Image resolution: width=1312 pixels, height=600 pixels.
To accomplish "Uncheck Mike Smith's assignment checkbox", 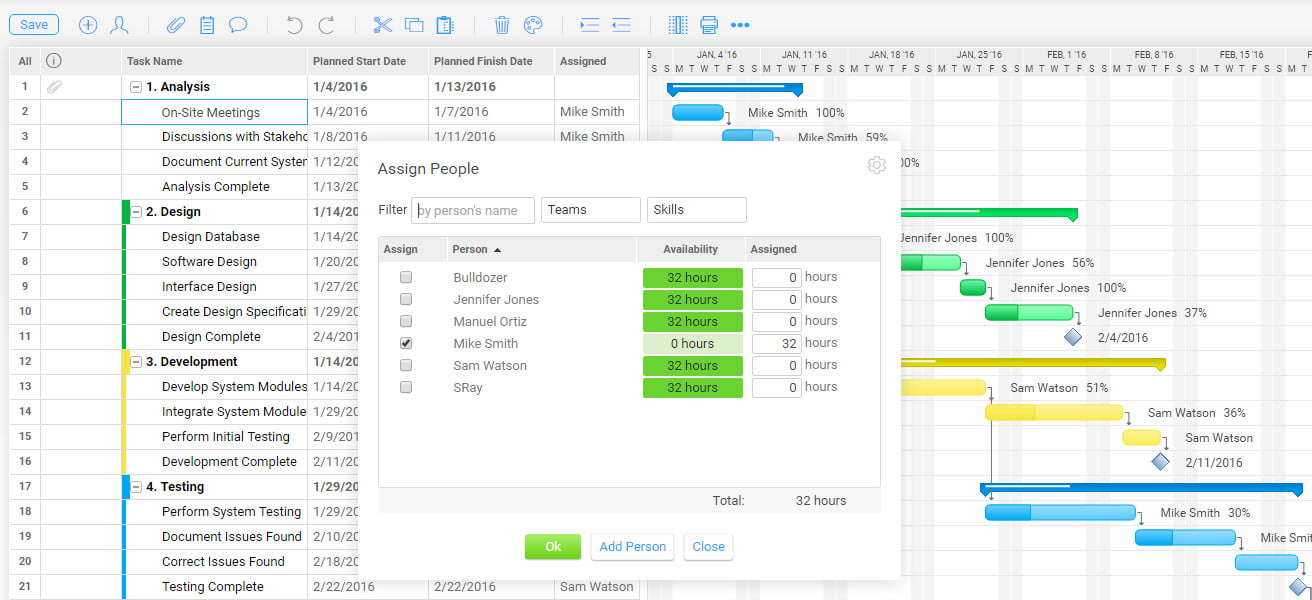I will (405, 343).
